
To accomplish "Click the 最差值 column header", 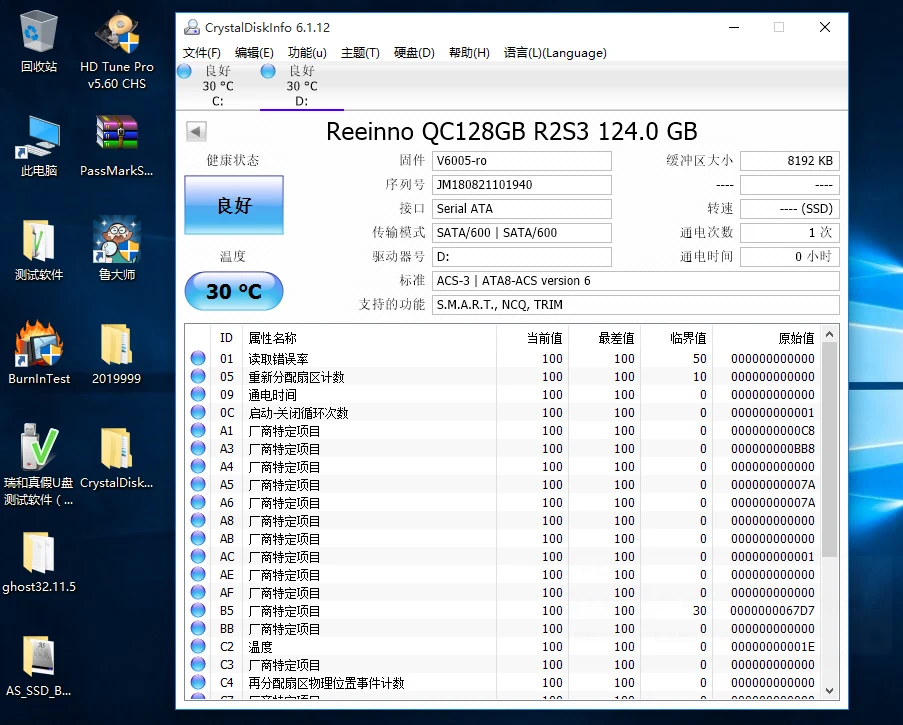I will tap(604, 338).
